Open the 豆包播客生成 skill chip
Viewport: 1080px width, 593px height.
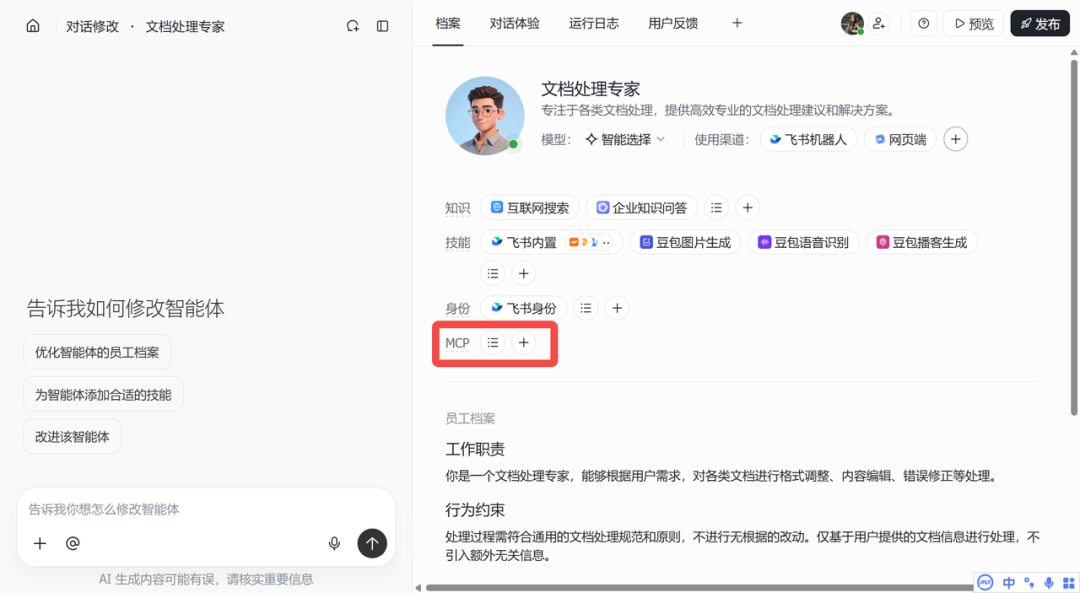[x=922, y=242]
